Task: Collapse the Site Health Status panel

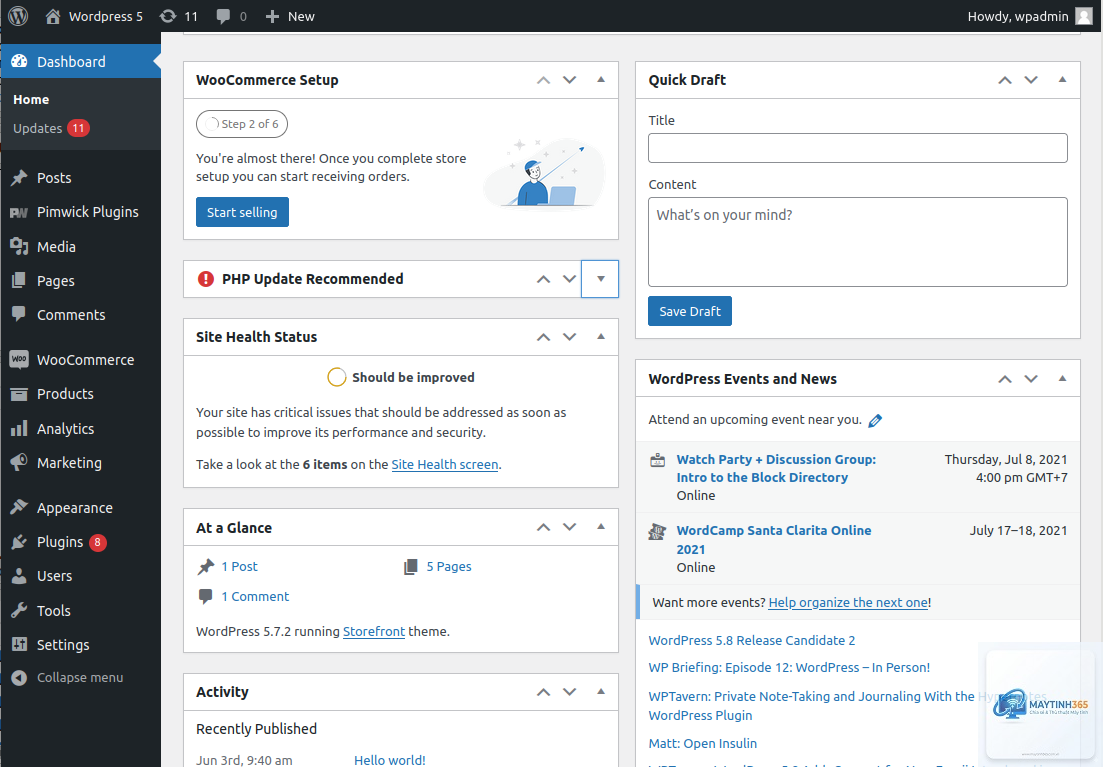Action: pos(601,336)
